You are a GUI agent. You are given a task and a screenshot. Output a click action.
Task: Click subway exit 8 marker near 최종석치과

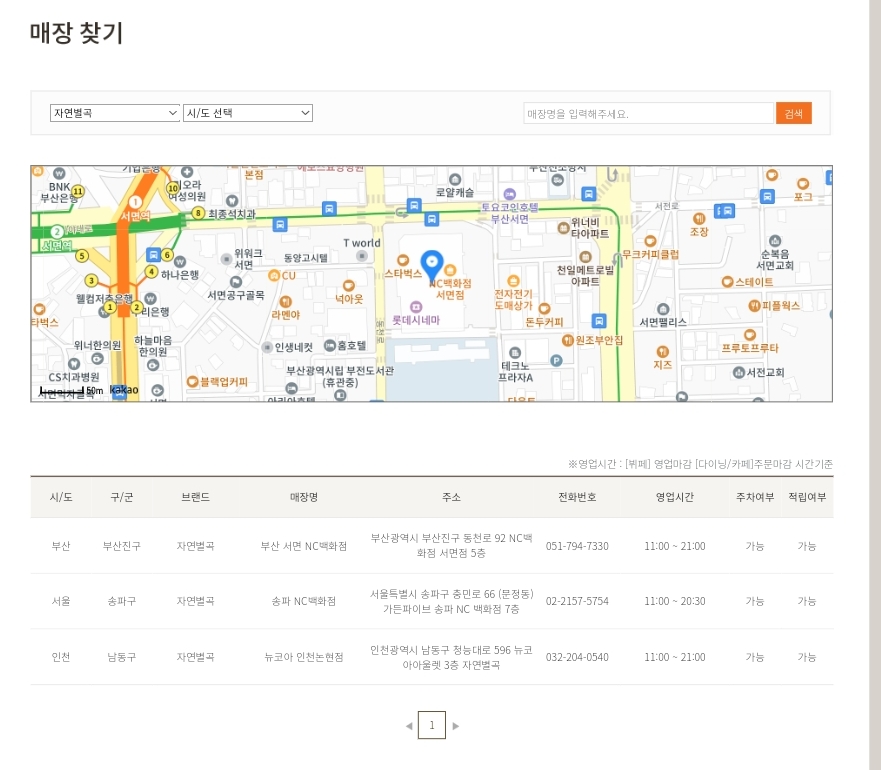coord(198,213)
